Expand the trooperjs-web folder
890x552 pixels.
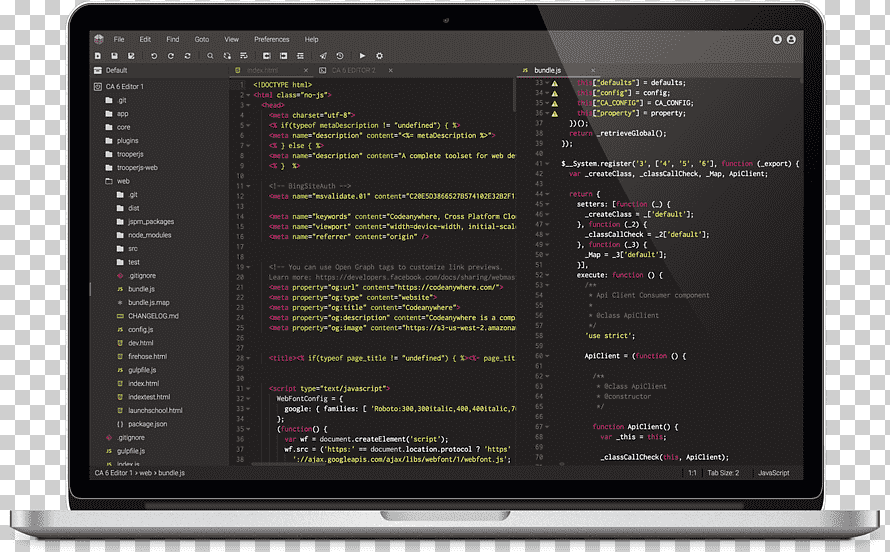click(137, 167)
